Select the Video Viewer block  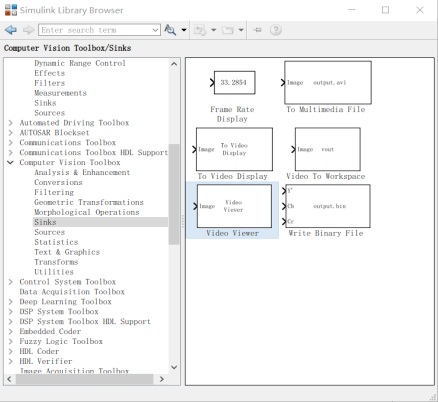(233, 211)
